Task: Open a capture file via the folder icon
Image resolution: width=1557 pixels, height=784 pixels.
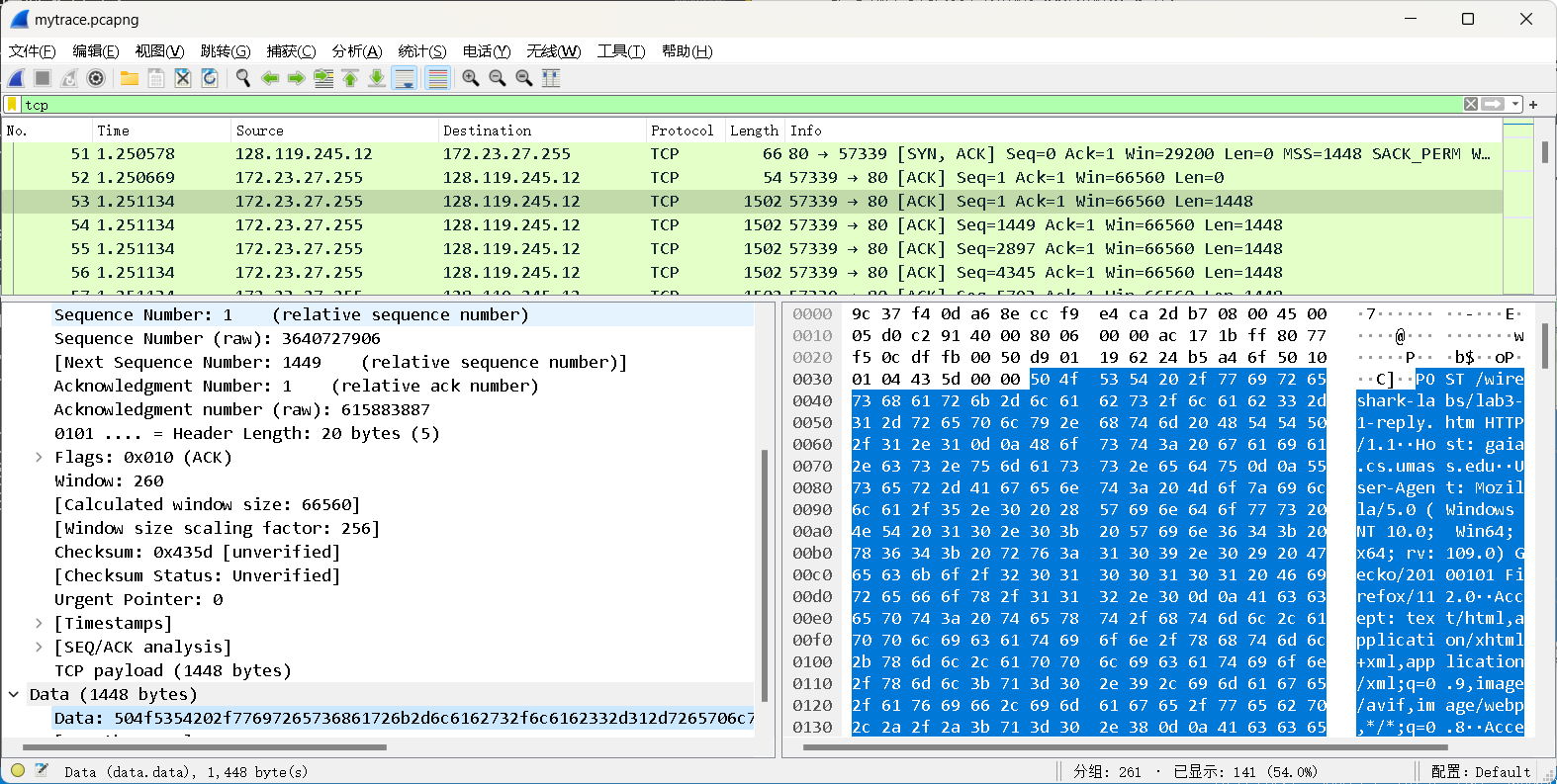Action: pyautogui.click(x=130, y=78)
